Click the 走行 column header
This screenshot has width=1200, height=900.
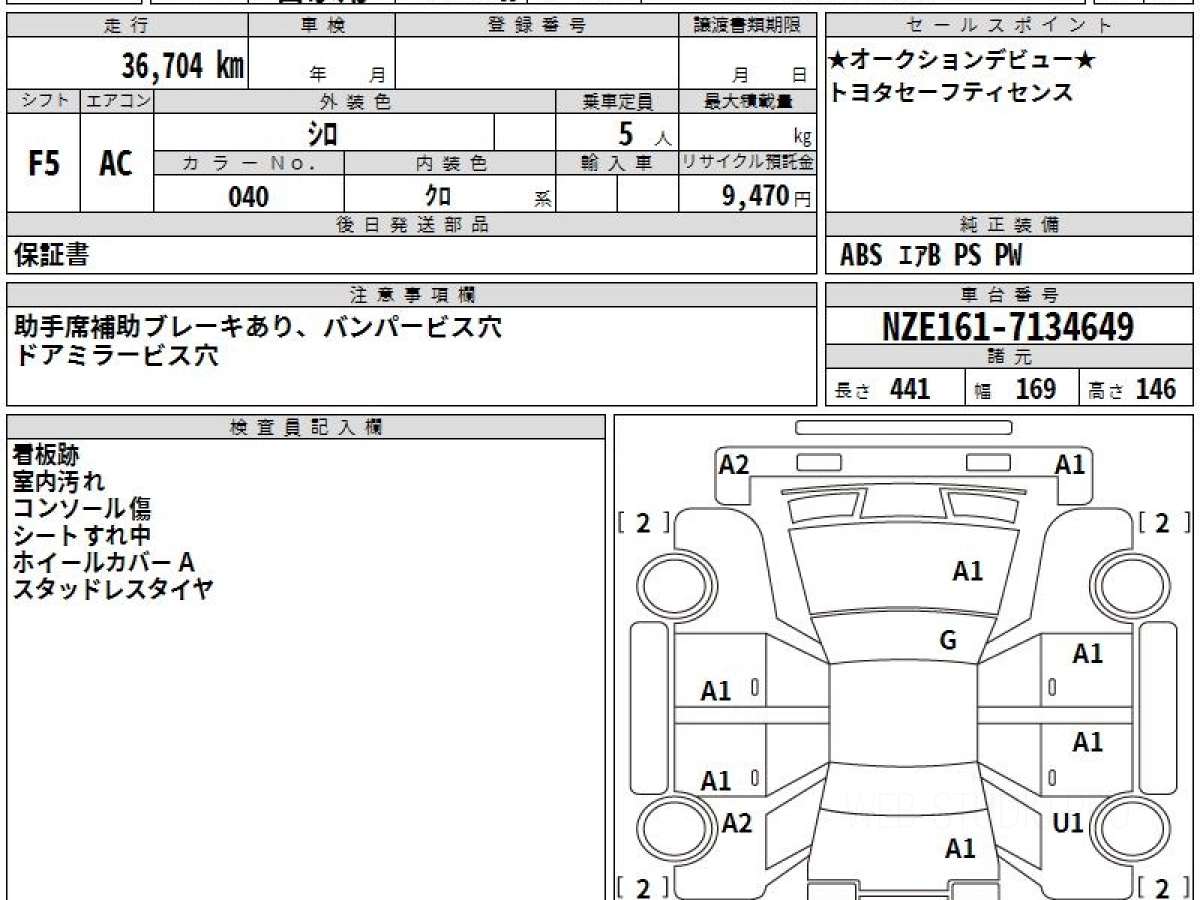point(126,26)
